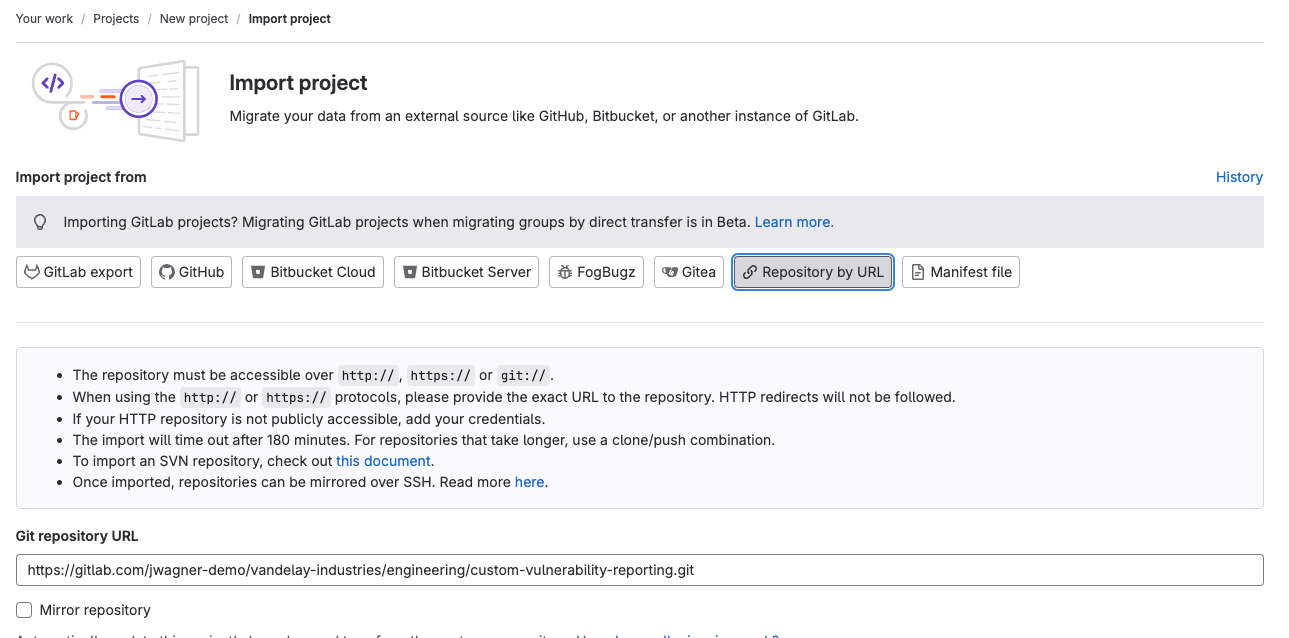Navigate back to New project breadcrumb
Viewport: 1289px width, 638px height.
pos(194,19)
